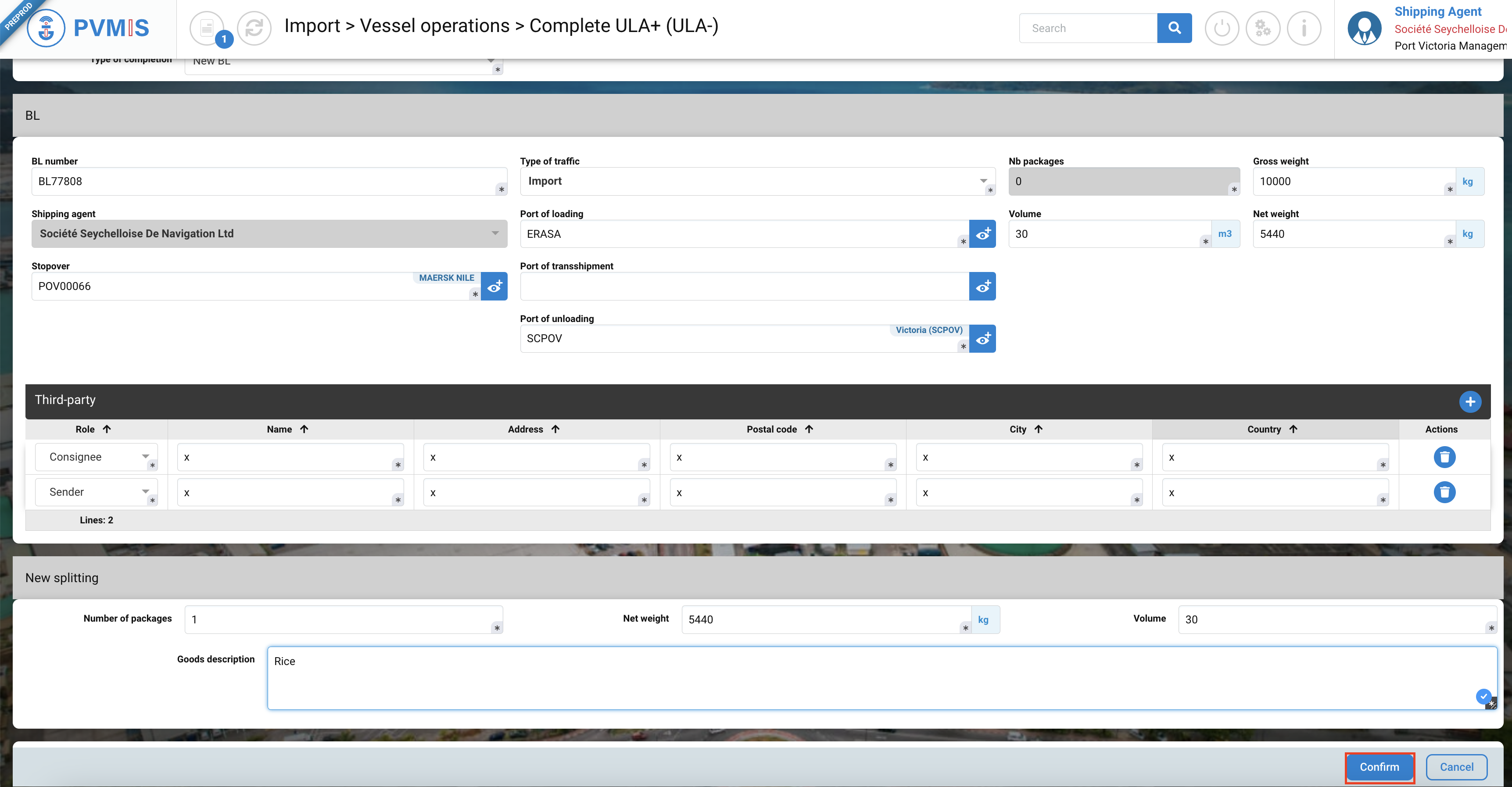
Task: Open the settings gears icon
Action: (1262, 28)
